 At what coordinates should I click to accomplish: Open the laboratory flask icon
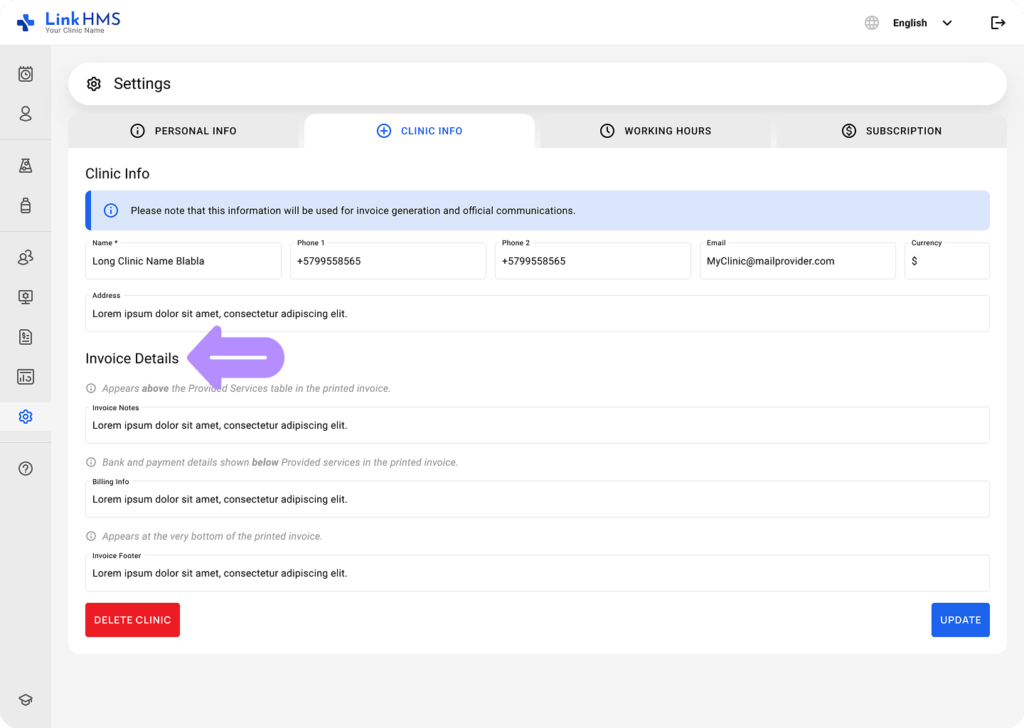(25, 166)
